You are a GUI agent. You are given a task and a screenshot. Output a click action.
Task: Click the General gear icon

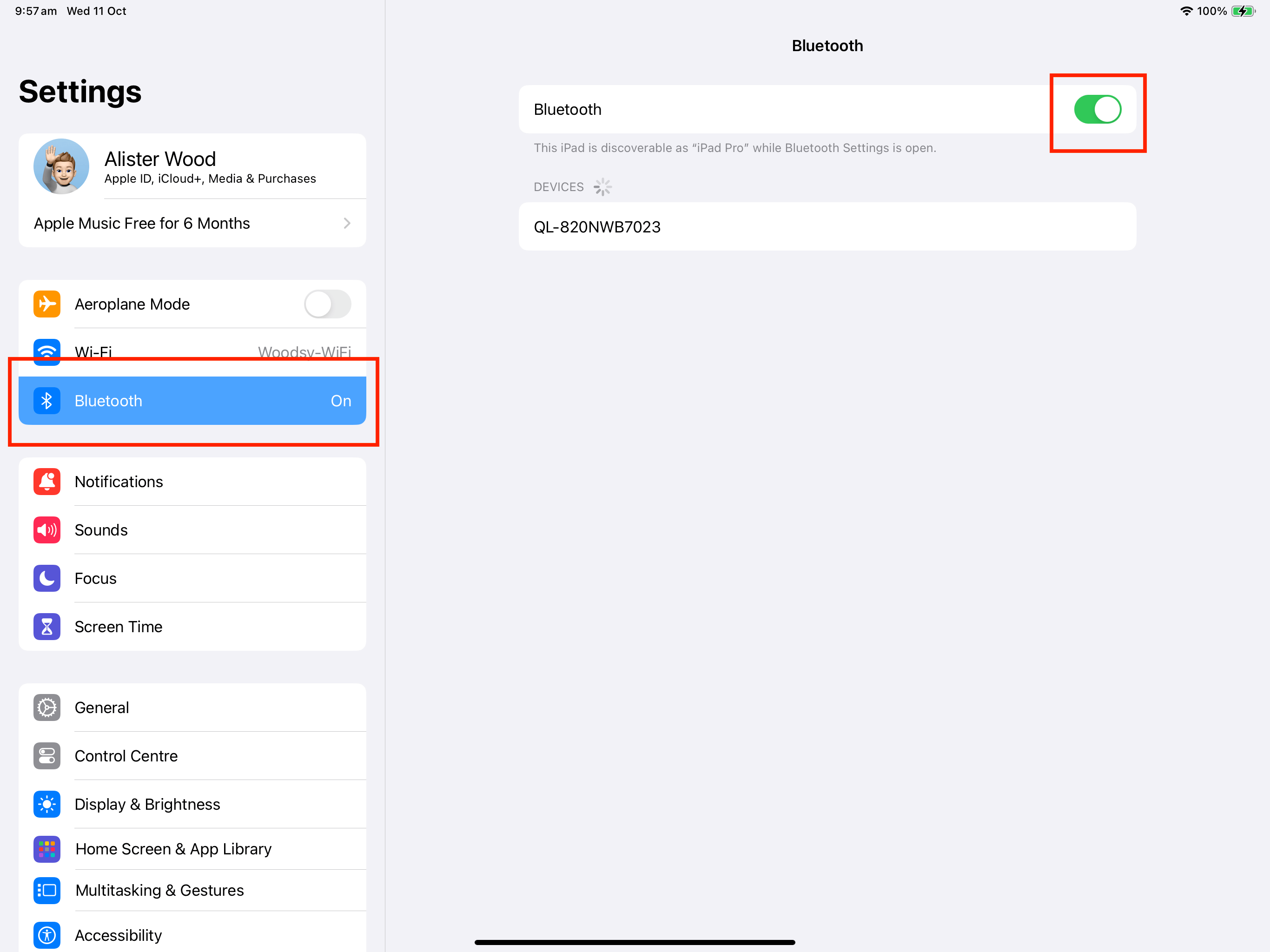[x=46, y=707]
